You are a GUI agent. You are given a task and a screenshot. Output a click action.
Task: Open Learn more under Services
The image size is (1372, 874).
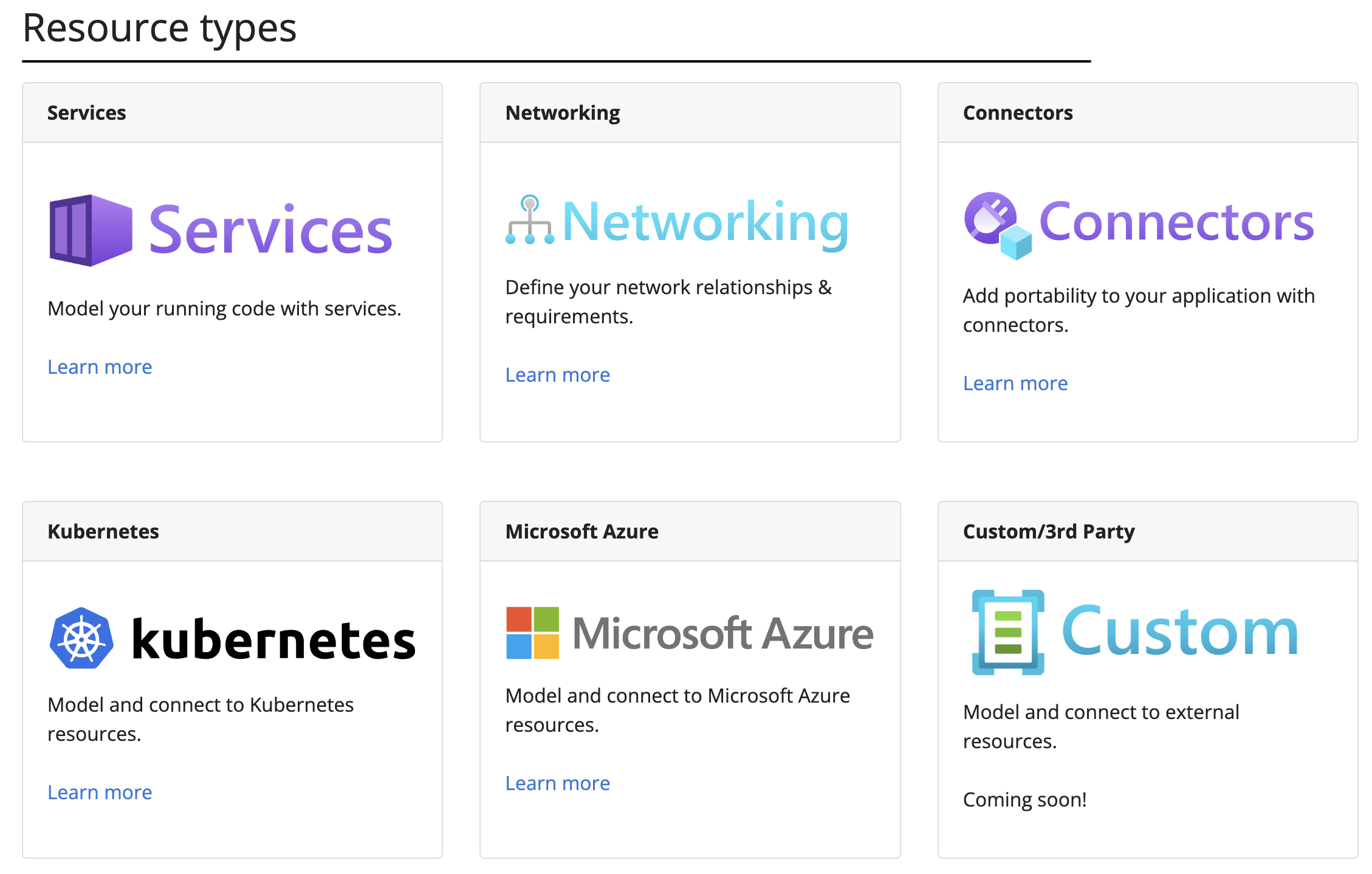pyautogui.click(x=99, y=366)
